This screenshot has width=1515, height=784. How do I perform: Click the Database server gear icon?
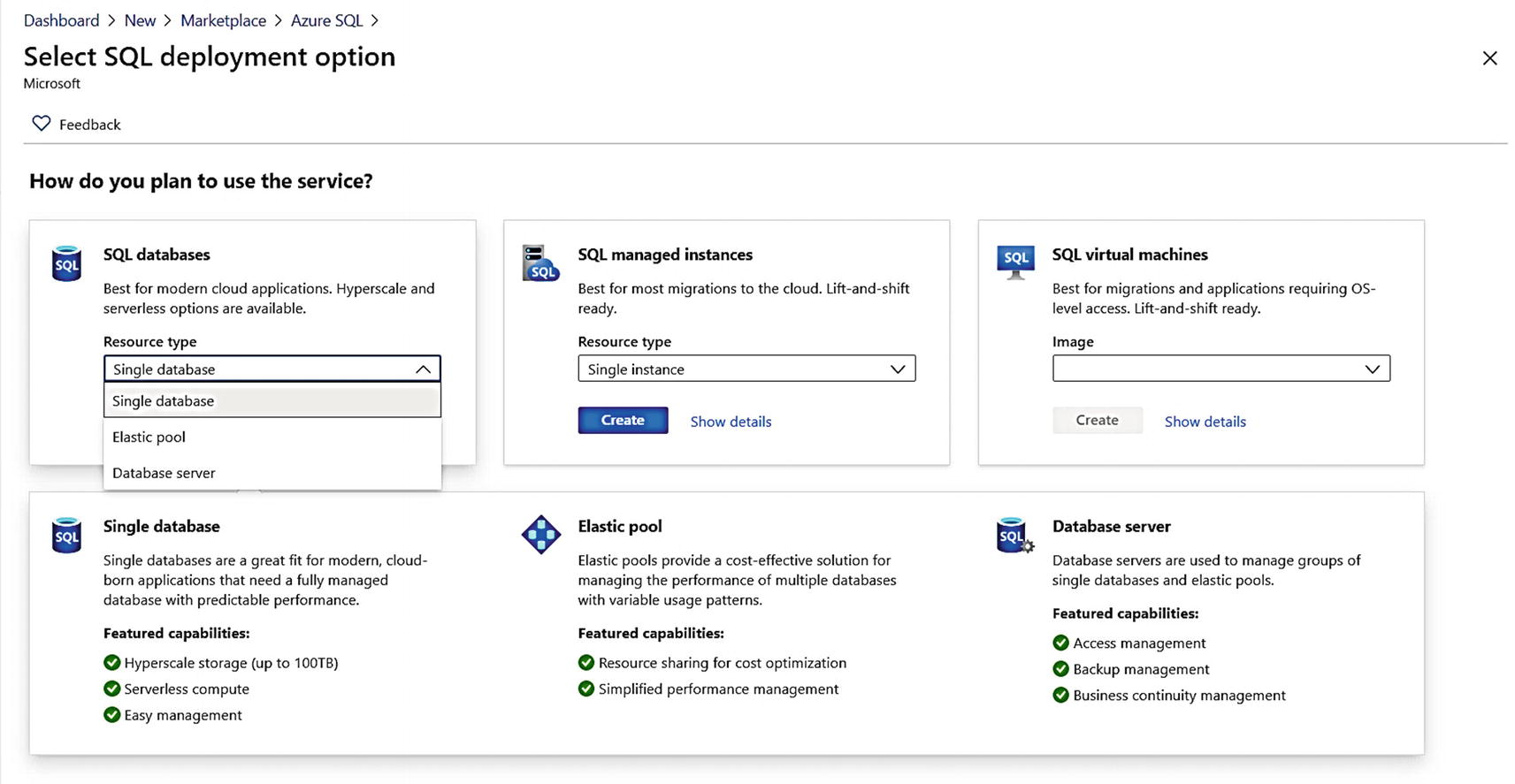click(x=1014, y=536)
